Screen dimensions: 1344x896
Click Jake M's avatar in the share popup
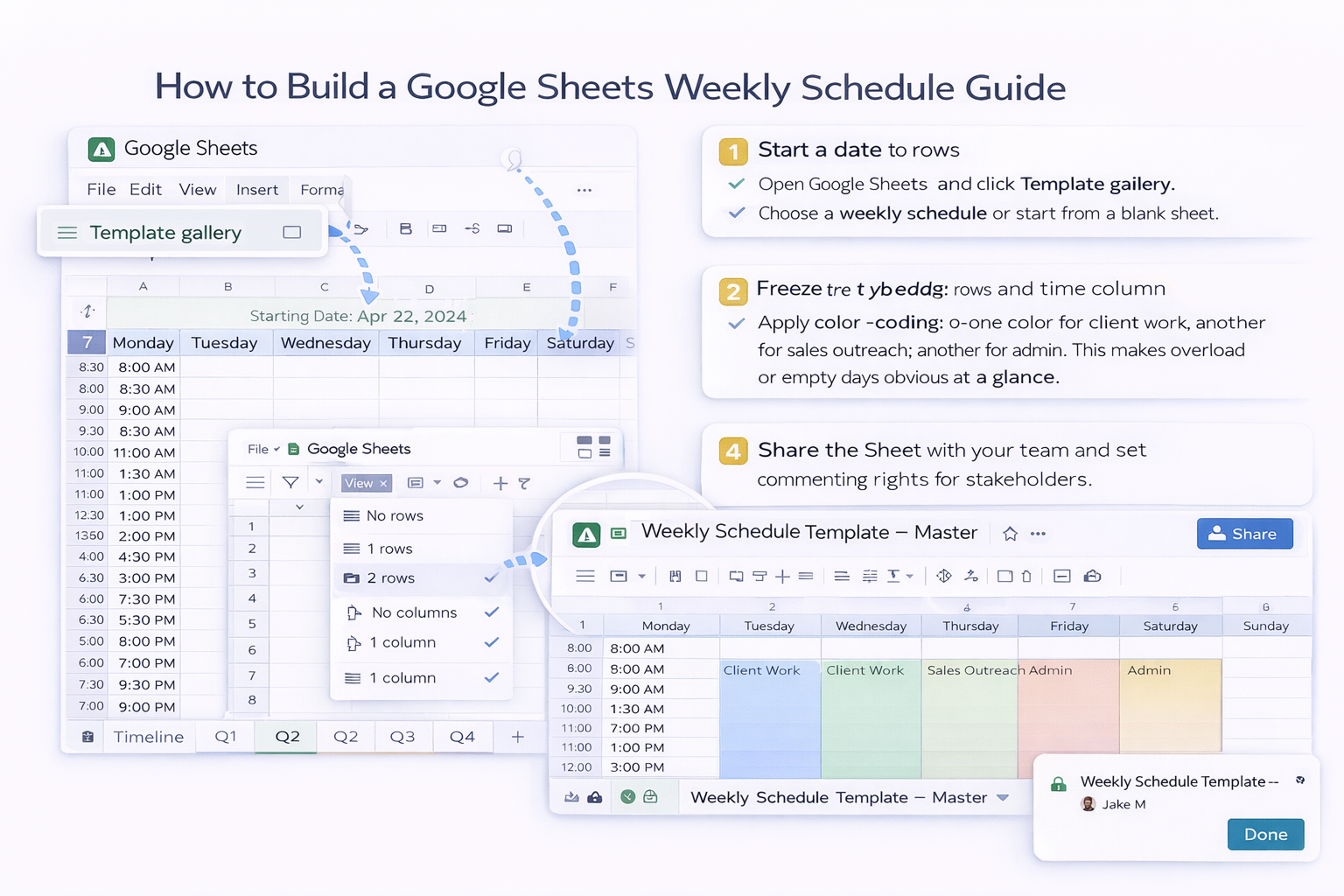point(1088,804)
